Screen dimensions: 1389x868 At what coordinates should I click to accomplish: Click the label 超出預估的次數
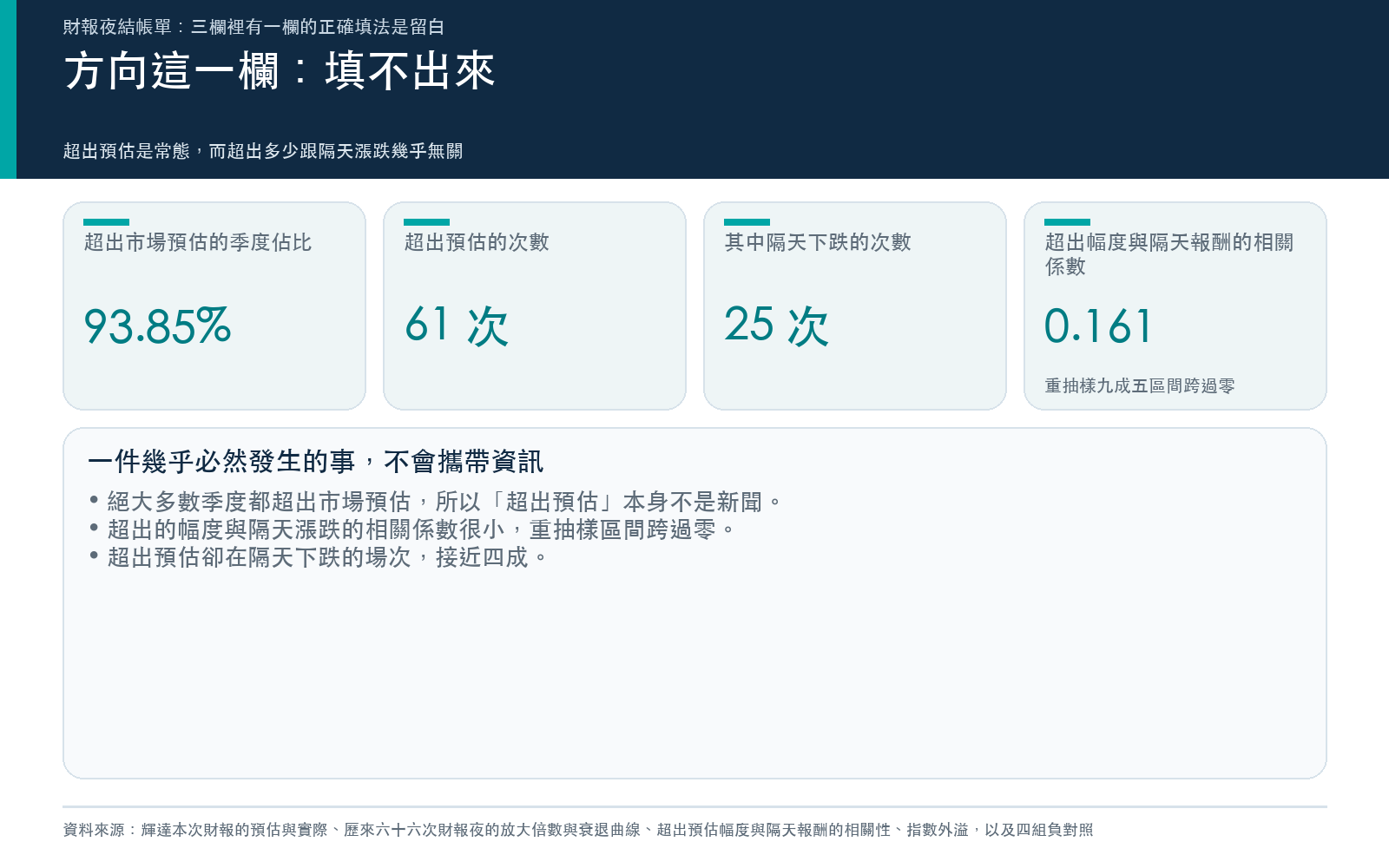point(477,242)
